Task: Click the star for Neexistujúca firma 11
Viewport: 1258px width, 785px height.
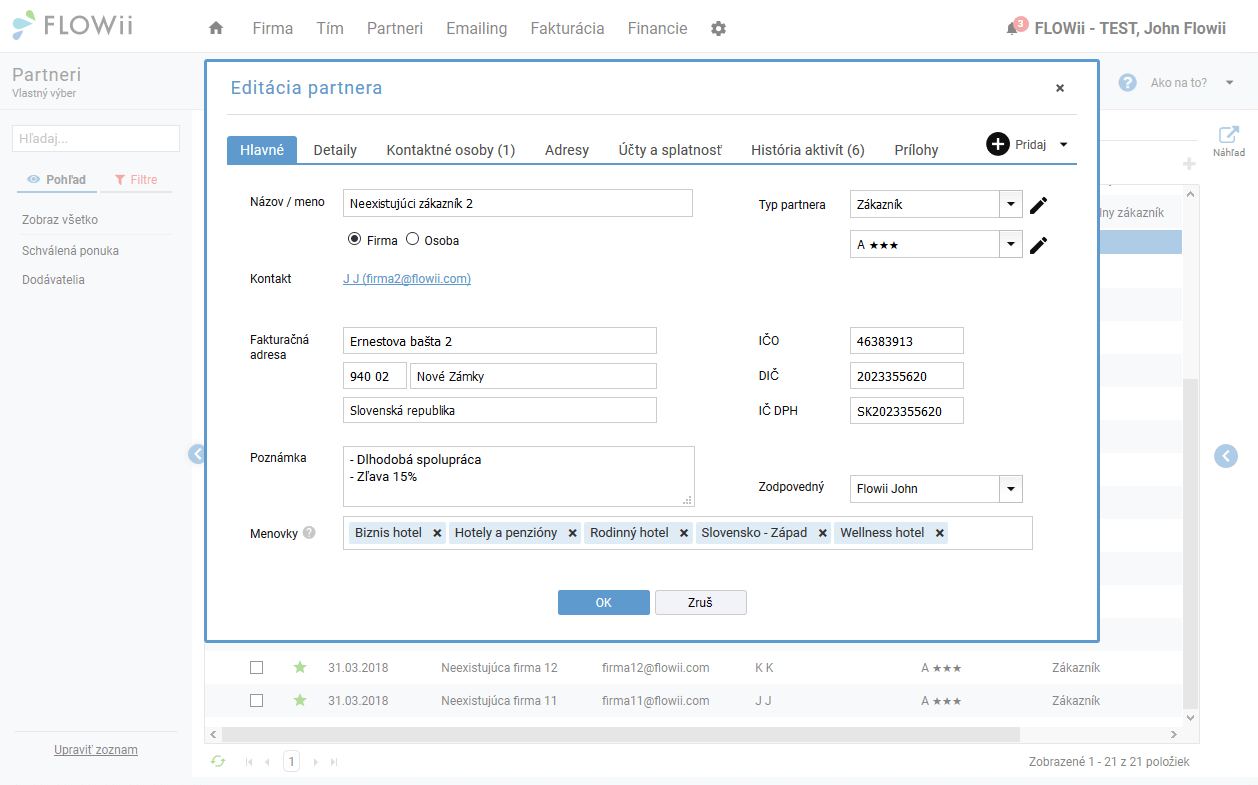Action: [x=299, y=701]
